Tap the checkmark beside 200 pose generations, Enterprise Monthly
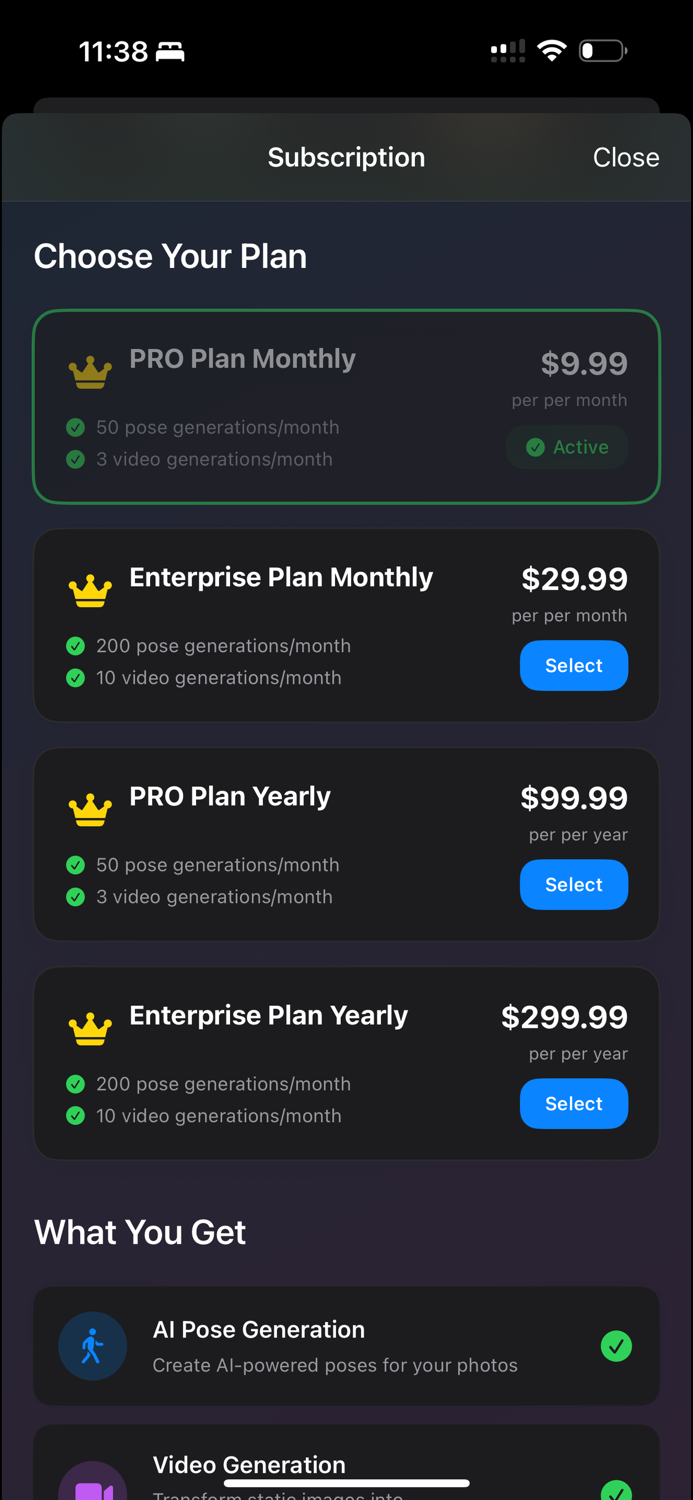Screen dimensions: 693x1500 [x=75, y=646]
